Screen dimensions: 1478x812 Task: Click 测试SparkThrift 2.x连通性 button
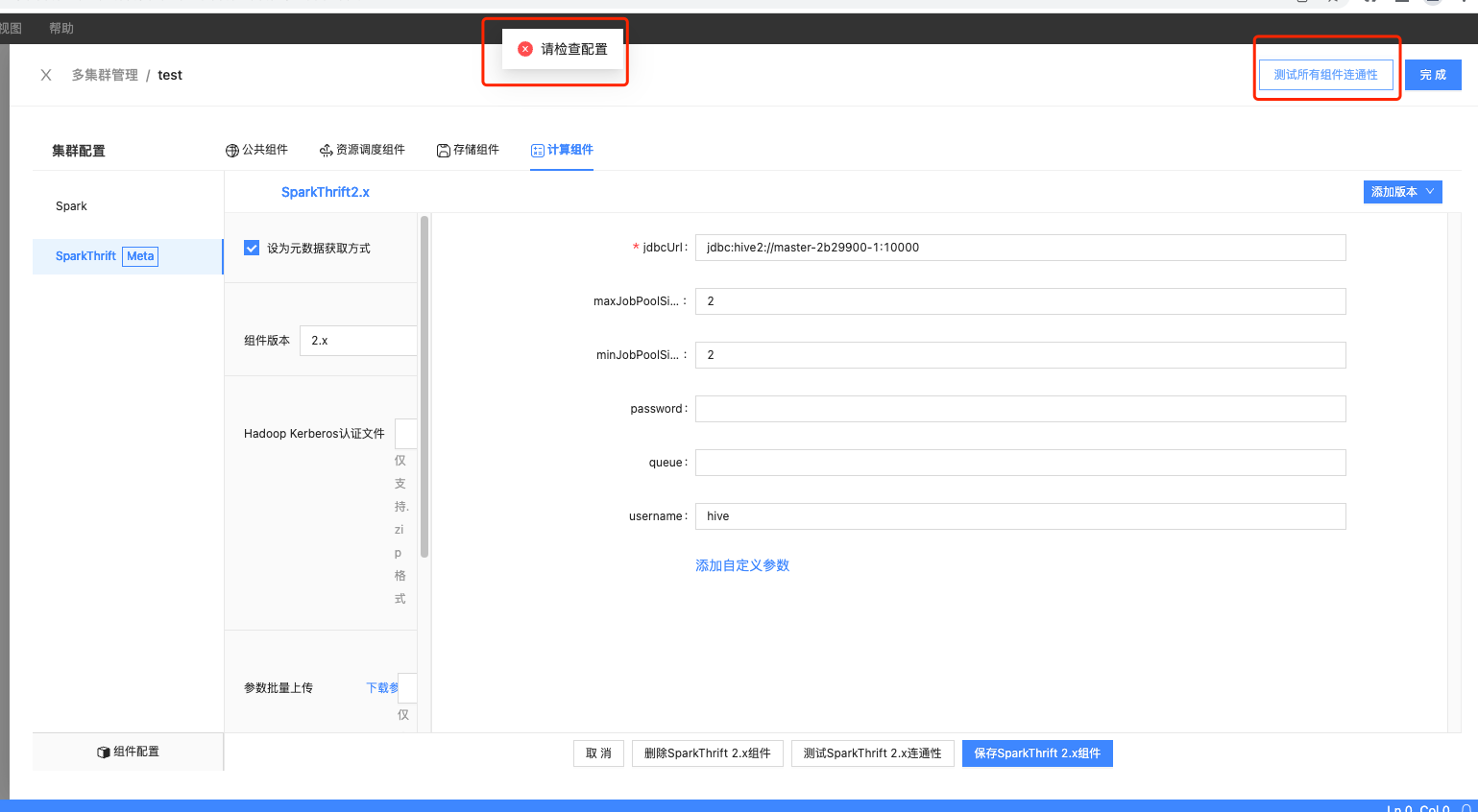point(873,753)
